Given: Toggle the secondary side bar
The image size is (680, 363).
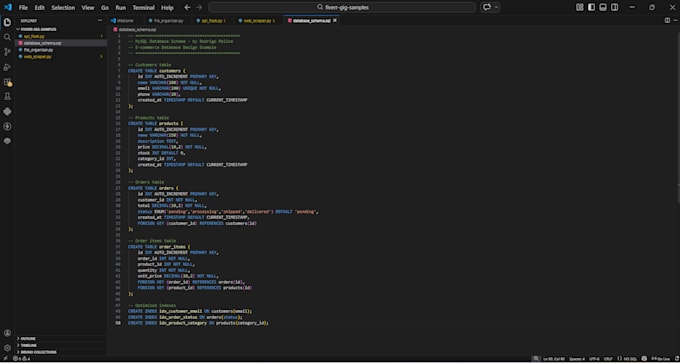Looking at the screenshot, I should pyautogui.click(x=615, y=7).
